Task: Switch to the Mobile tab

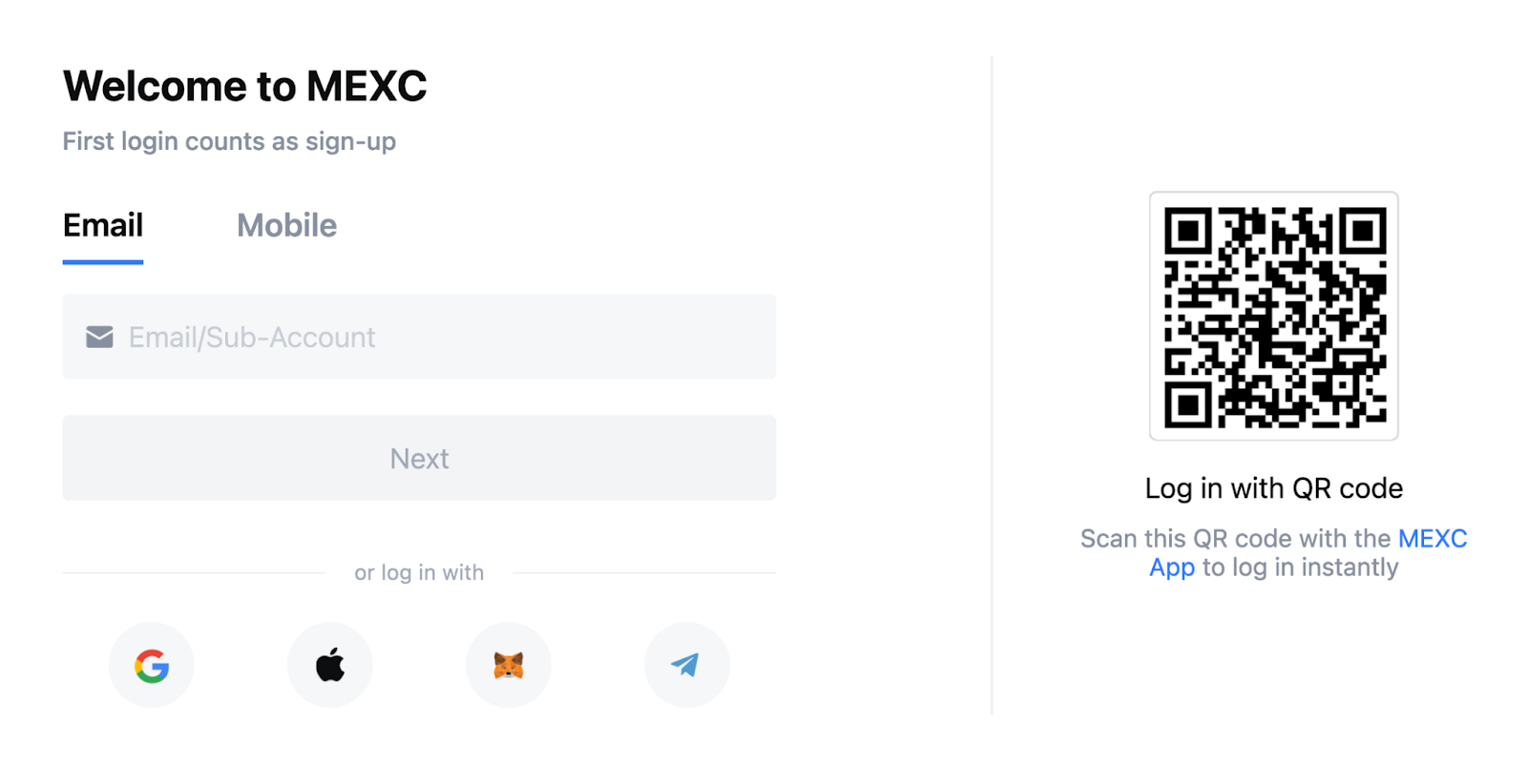Action: point(286,226)
